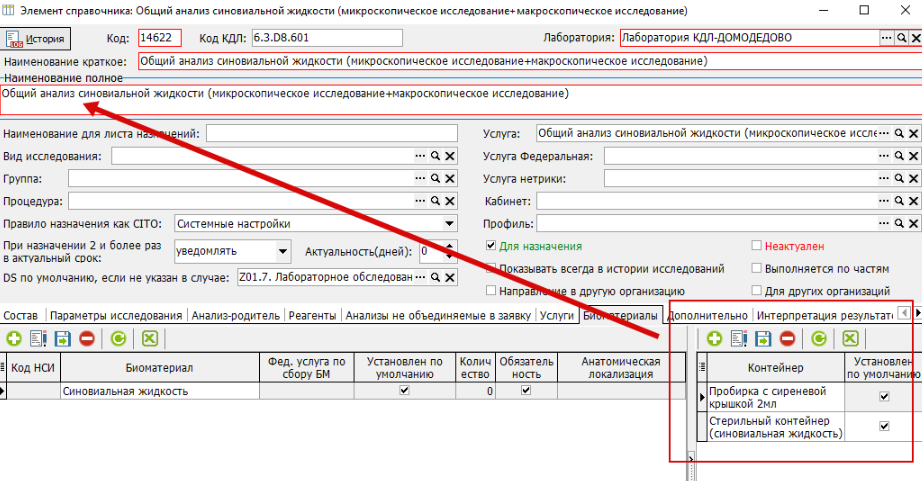Delete biomaterial row with red minus icon
This screenshot has width=922, height=481.
[87, 339]
